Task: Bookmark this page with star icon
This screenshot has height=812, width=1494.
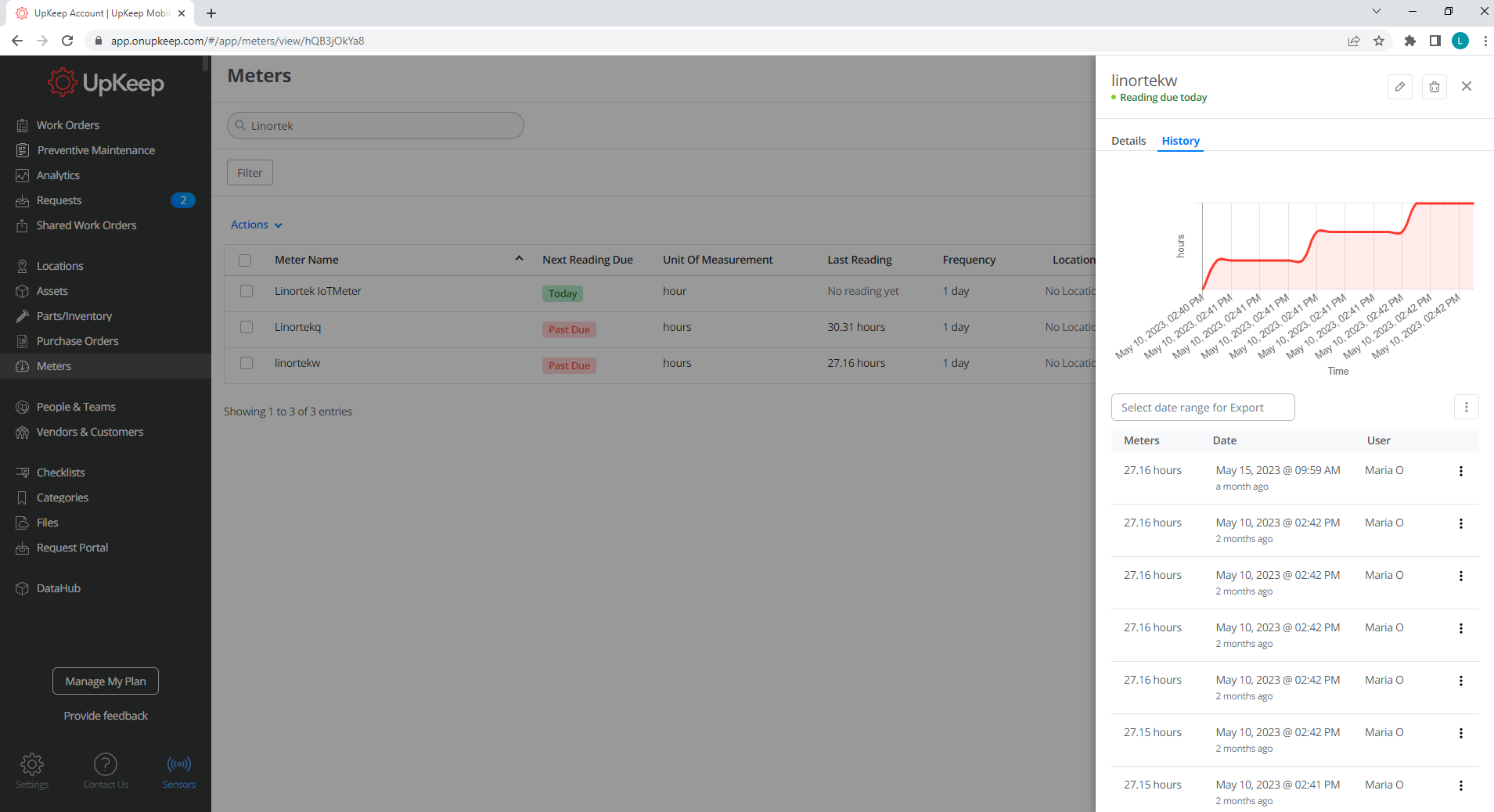Action: pos(1379,41)
